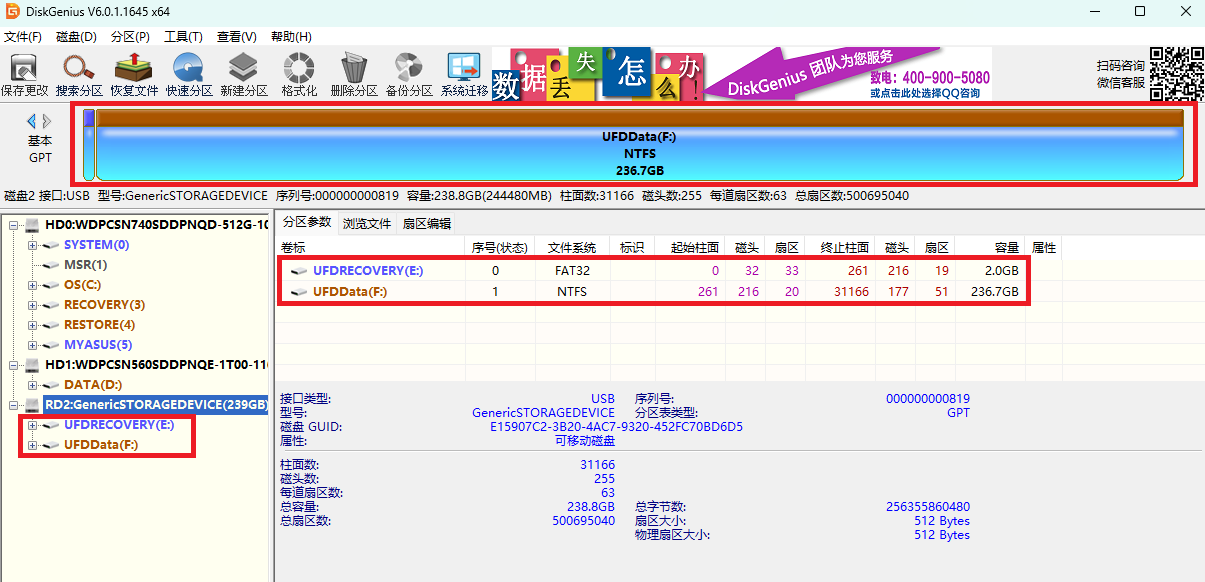Click the 数据丢失怎么办 banner graphic
Image resolution: width=1205 pixels, height=582 pixels.
[596, 74]
